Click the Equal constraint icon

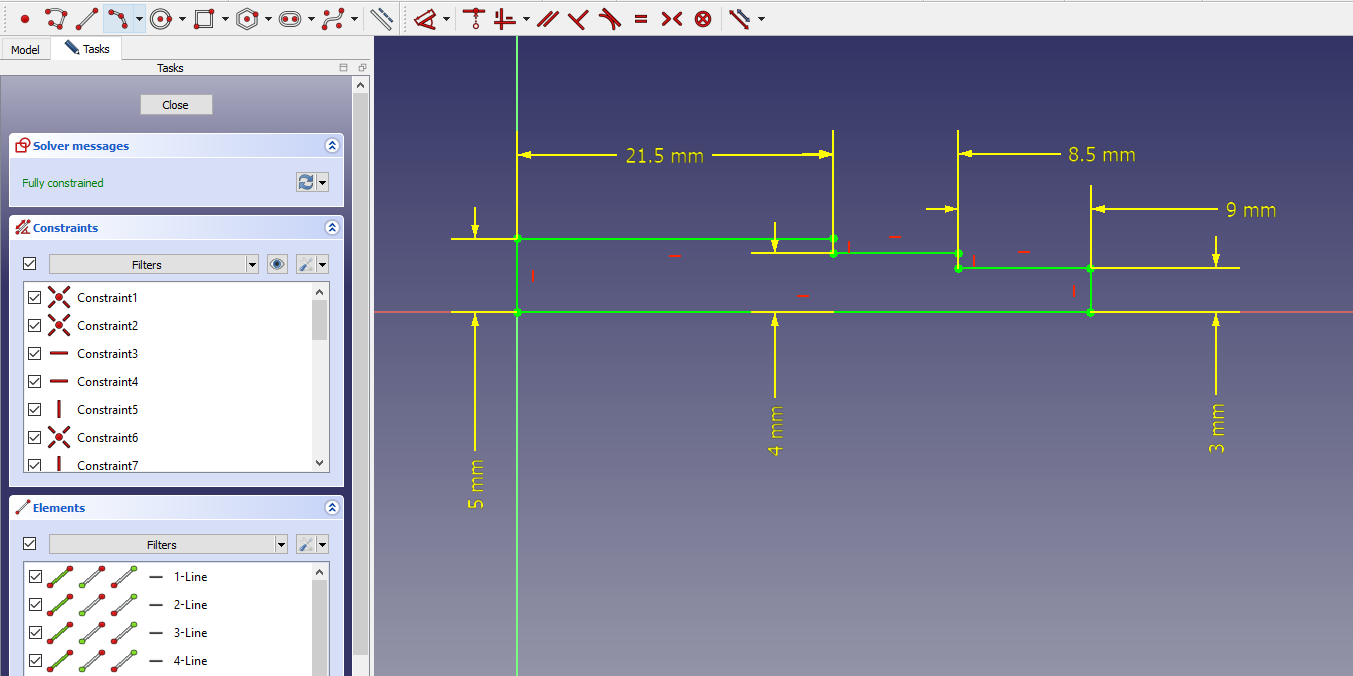tap(640, 18)
